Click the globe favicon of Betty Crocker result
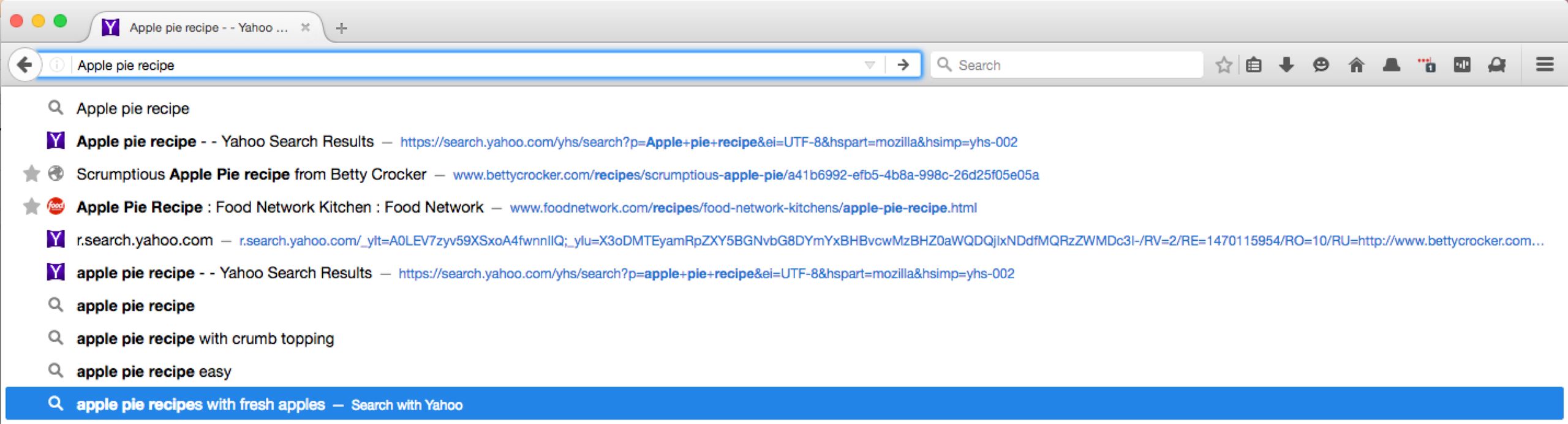1568x424 pixels. pos(56,174)
